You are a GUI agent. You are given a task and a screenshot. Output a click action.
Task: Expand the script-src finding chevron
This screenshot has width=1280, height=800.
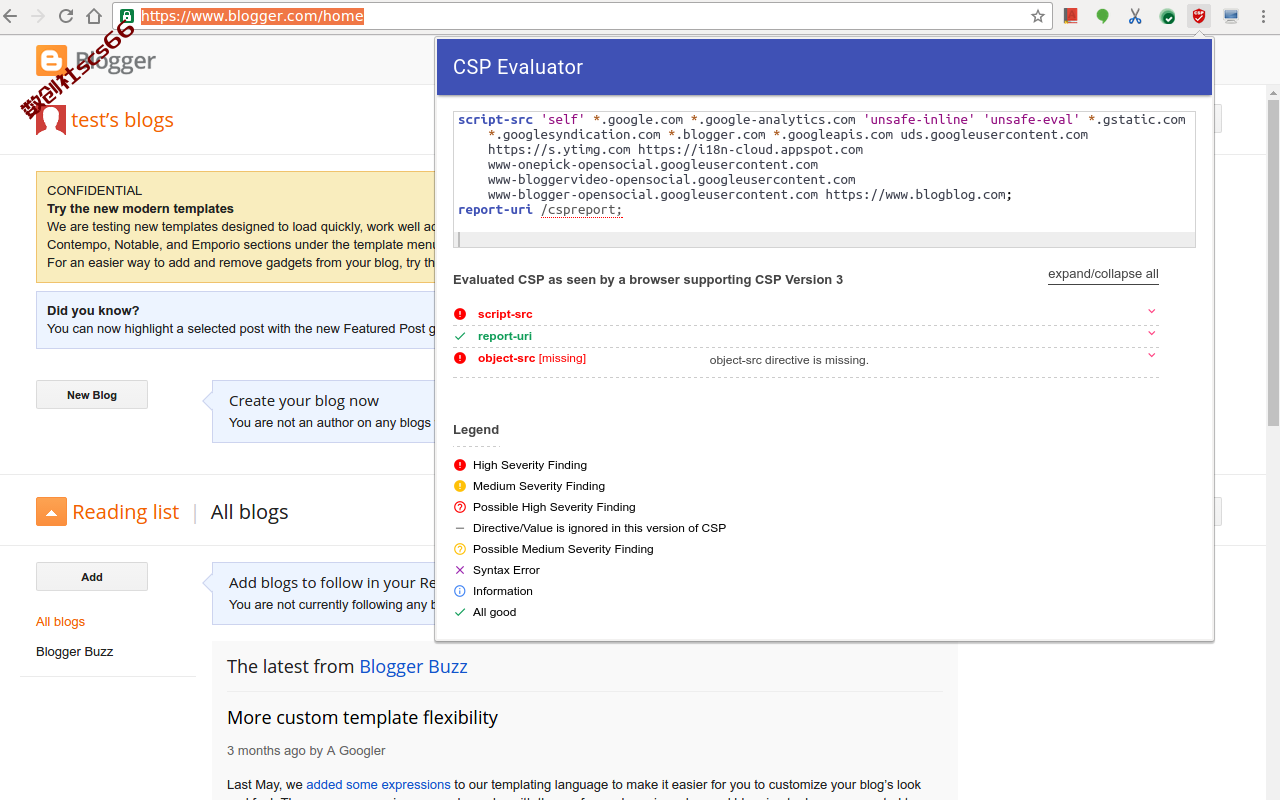coord(1152,311)
